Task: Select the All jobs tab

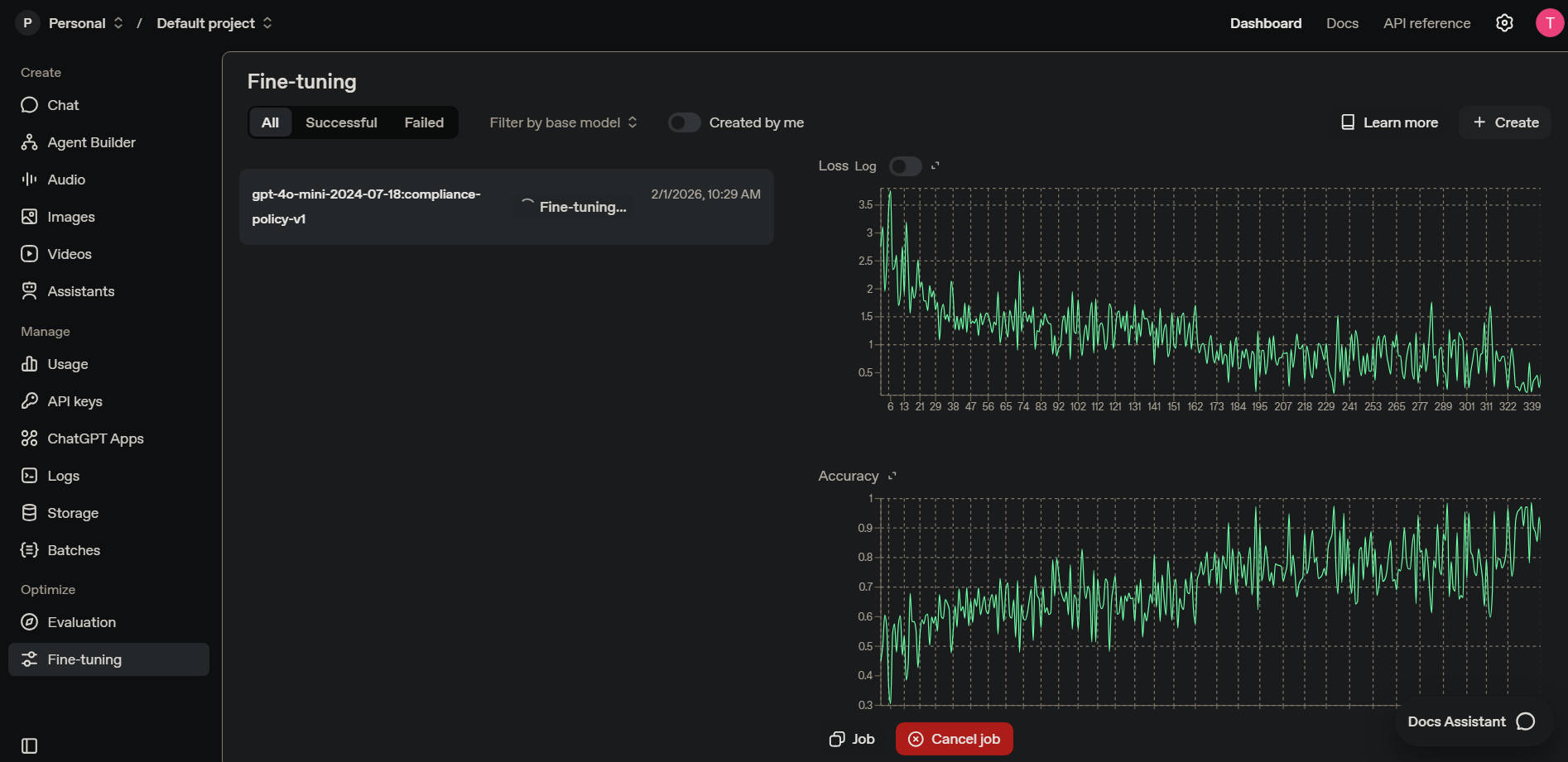Action: point(270,122)
